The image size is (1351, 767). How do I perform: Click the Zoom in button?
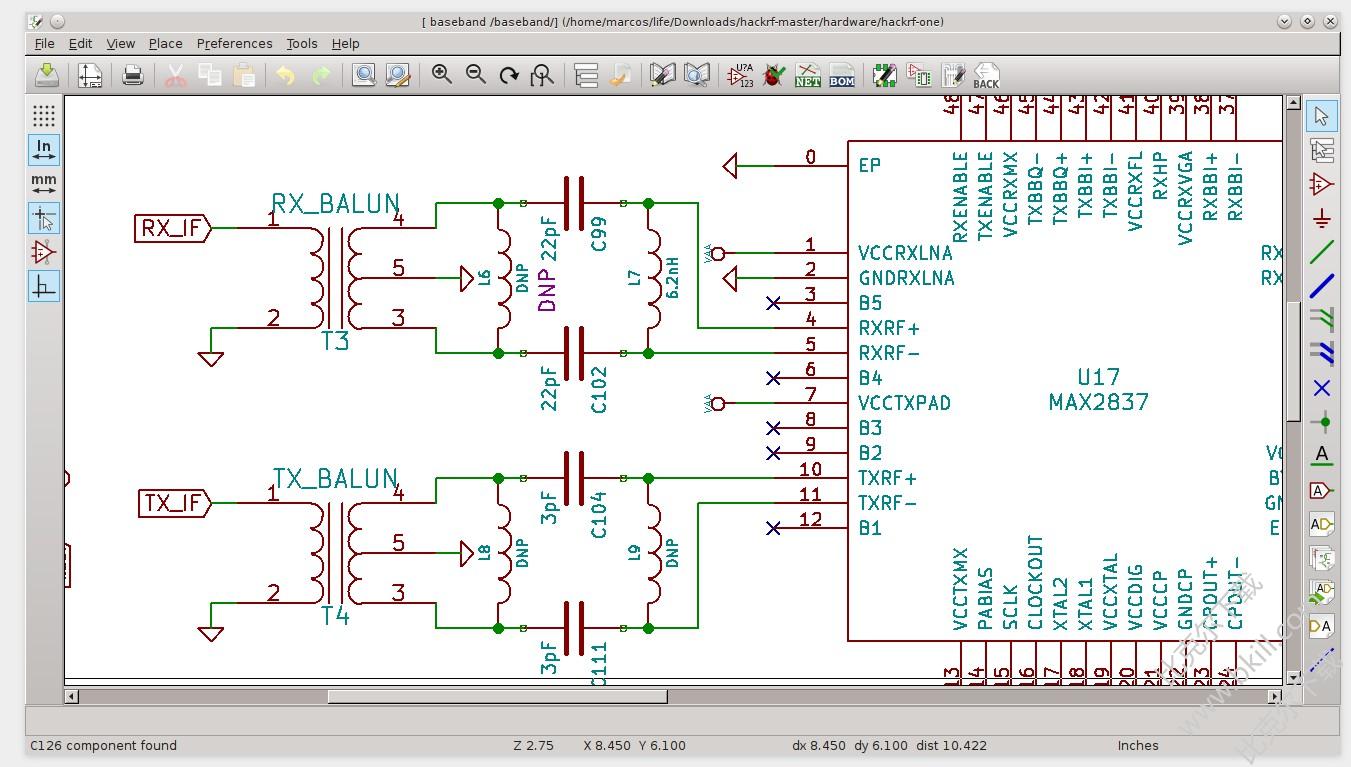tap(441, 75)
